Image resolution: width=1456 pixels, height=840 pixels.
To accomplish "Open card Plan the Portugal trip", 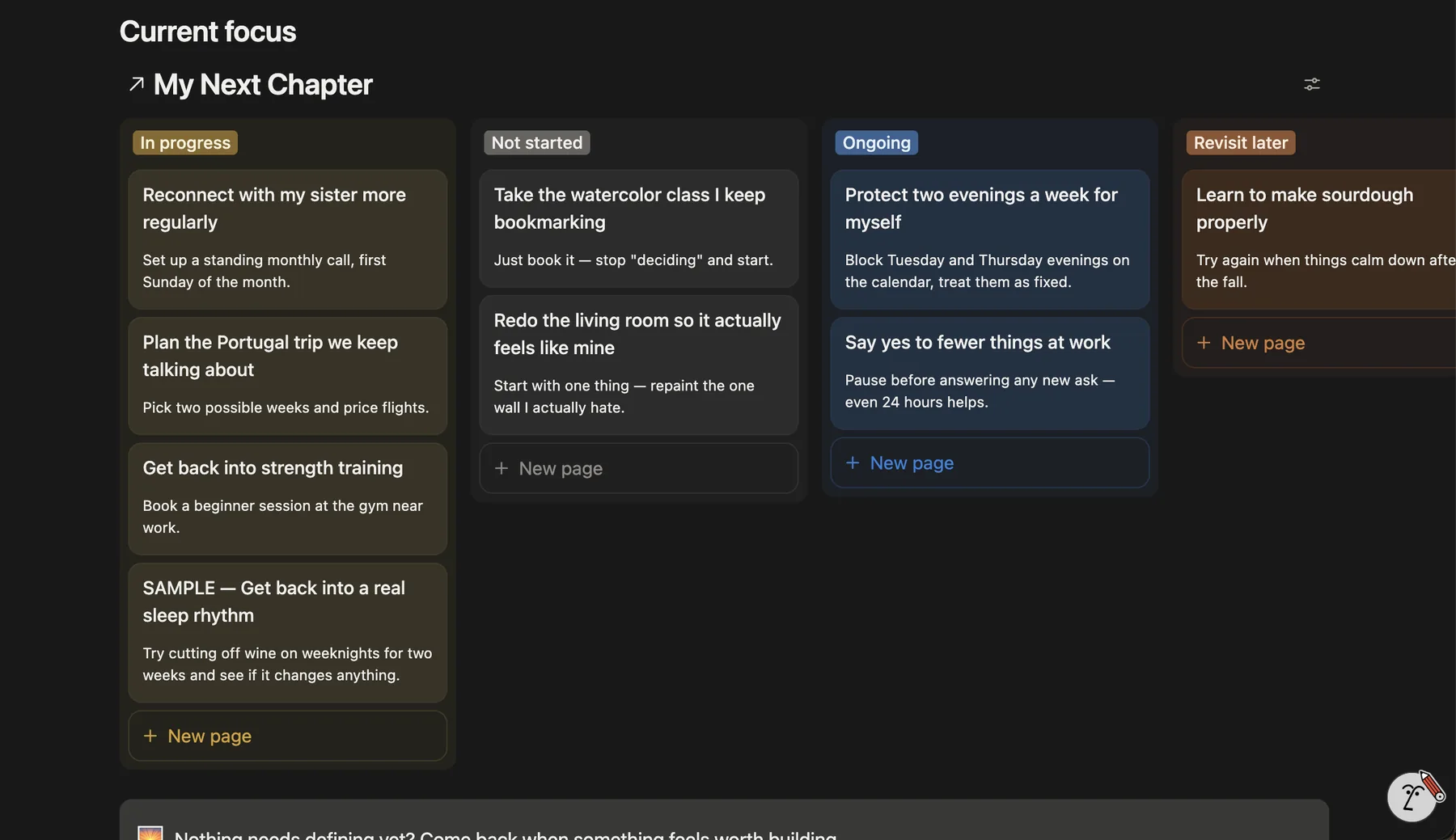I will point(287,376).
